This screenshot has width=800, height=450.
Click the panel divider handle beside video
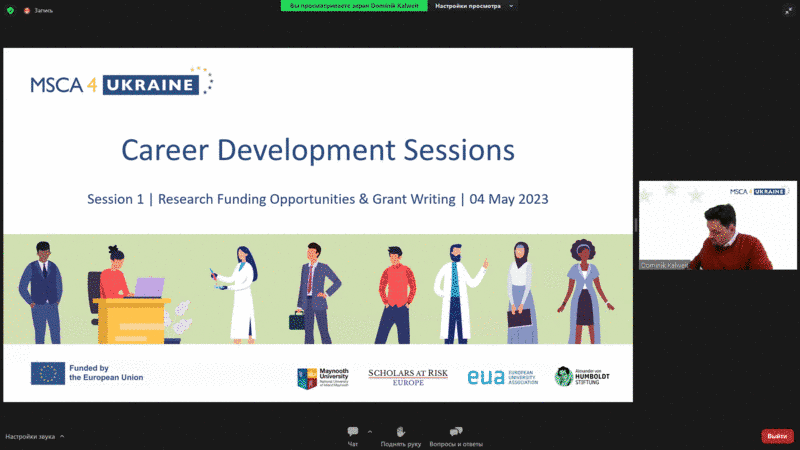click(635, 225)
